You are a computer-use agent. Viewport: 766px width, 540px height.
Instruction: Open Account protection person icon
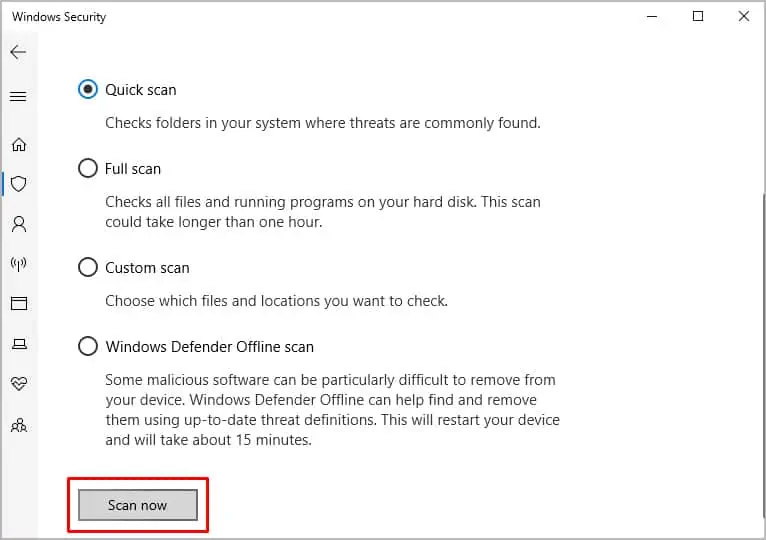coord(19,224)
